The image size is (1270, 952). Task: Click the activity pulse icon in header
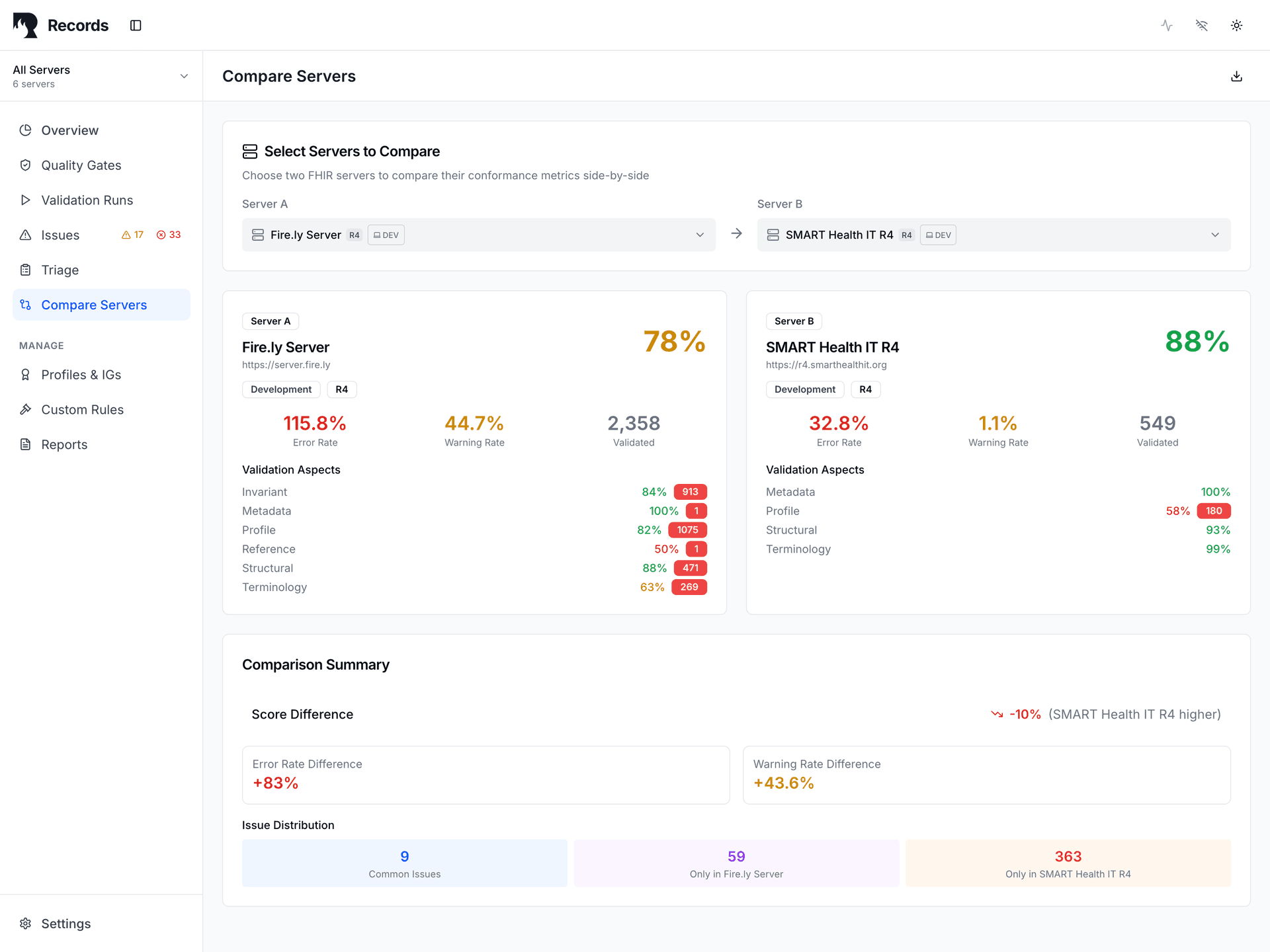[1167, 25]
